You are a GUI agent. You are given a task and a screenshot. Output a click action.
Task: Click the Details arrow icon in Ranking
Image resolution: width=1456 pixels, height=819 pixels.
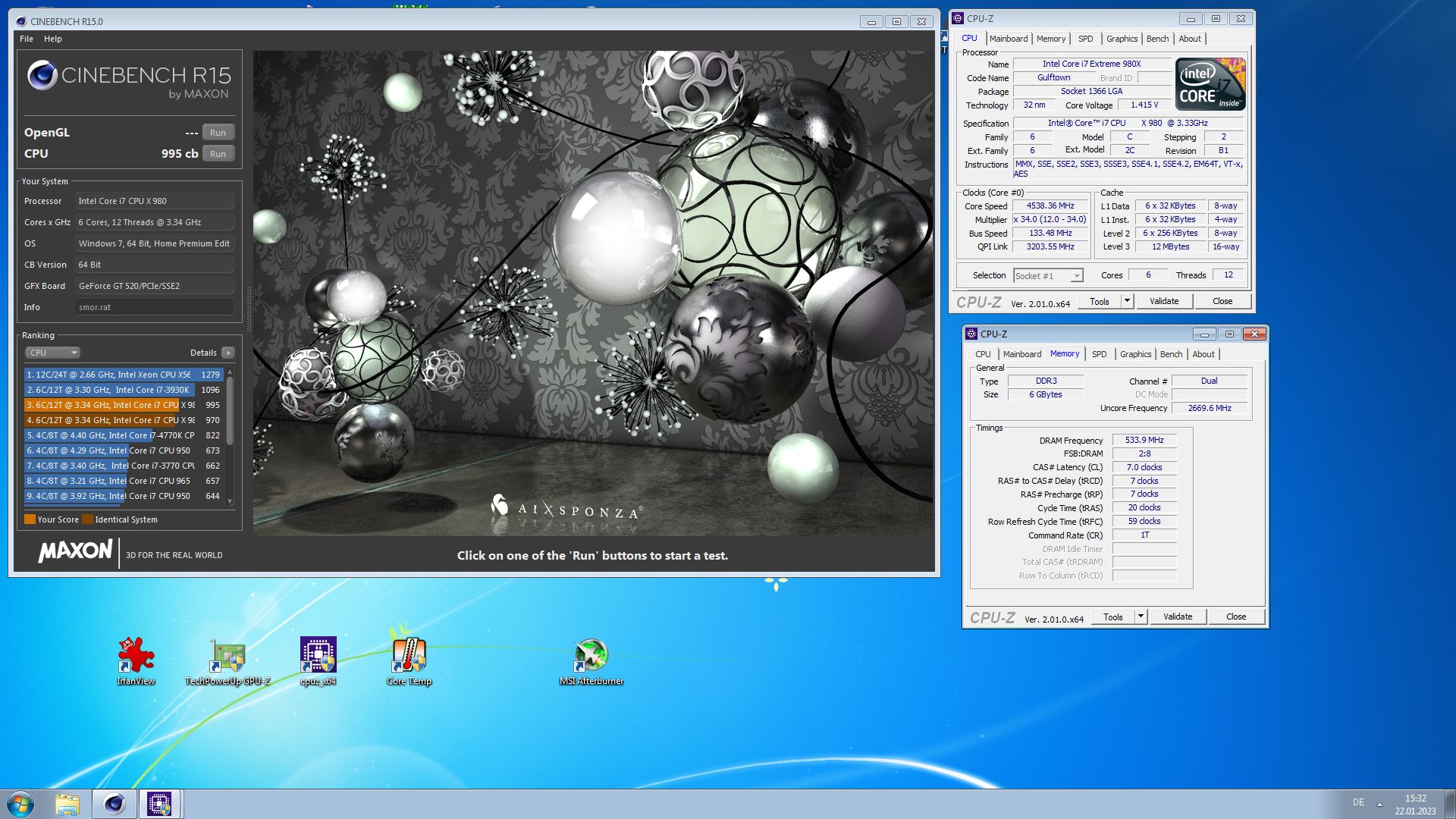coord(227,353)
